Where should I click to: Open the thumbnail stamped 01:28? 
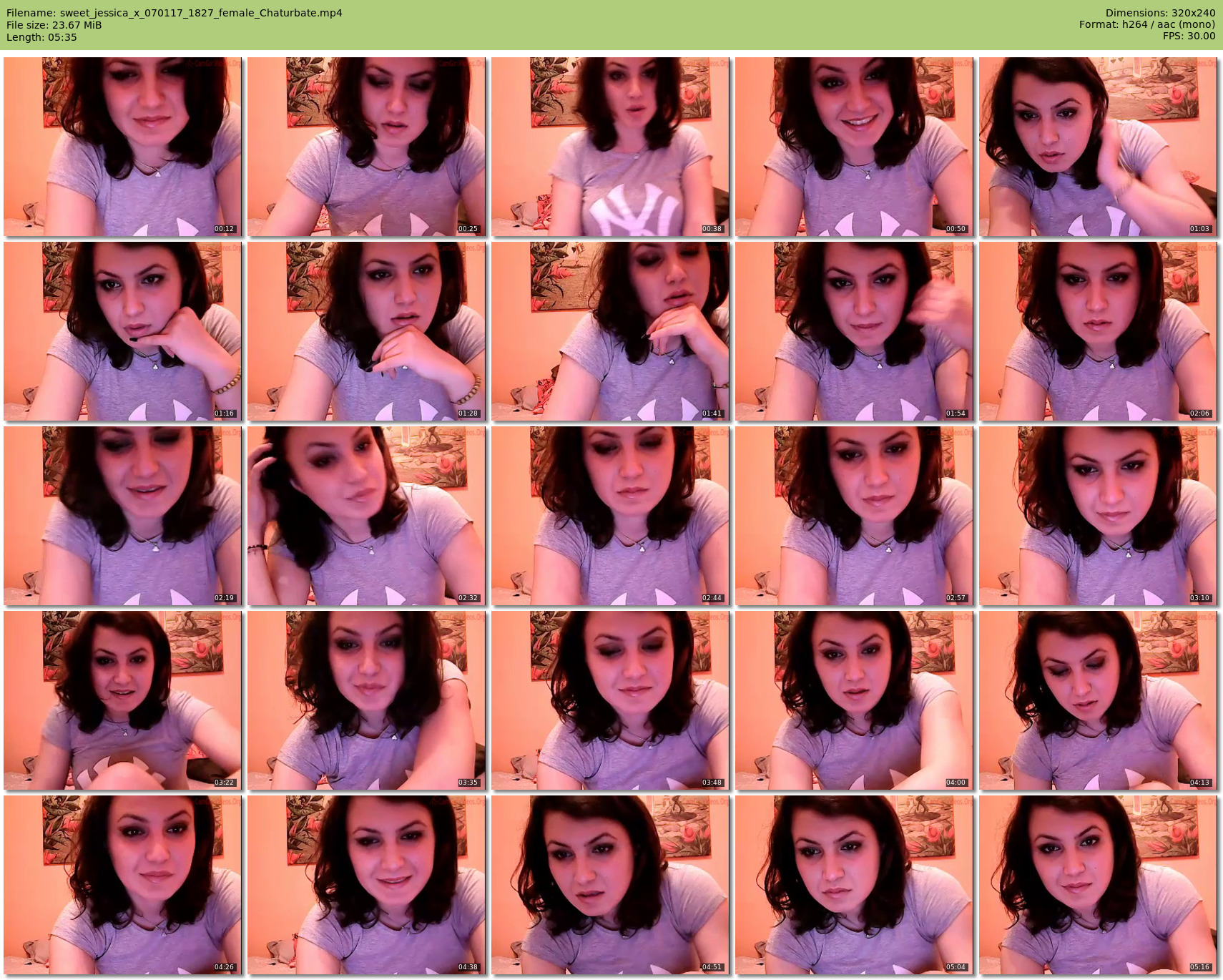tap(366, 331)
